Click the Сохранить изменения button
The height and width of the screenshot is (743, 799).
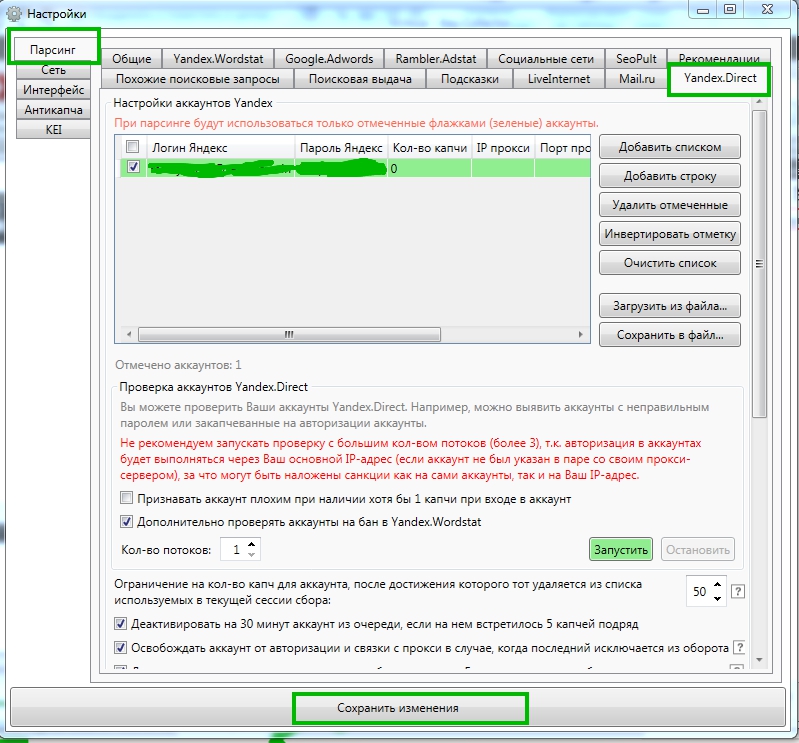click(397, 708)
